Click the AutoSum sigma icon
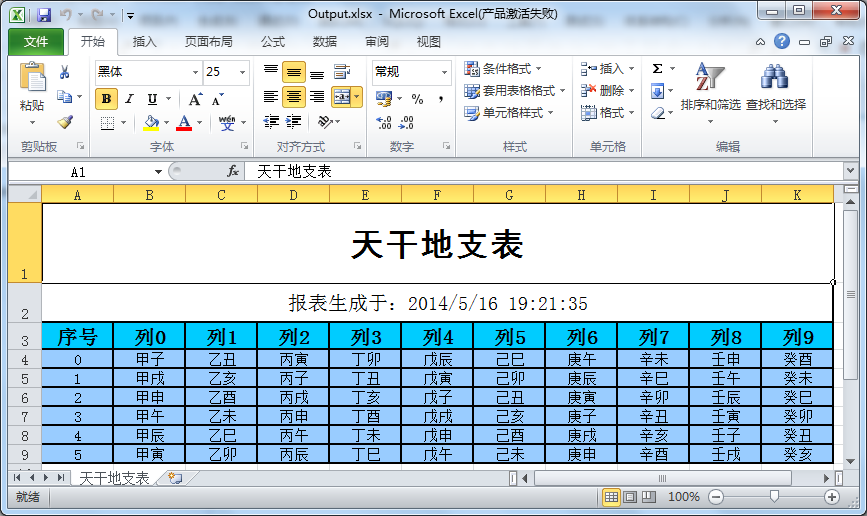The height and width of the screenshot is (516, 867). [x=657, y=69]
